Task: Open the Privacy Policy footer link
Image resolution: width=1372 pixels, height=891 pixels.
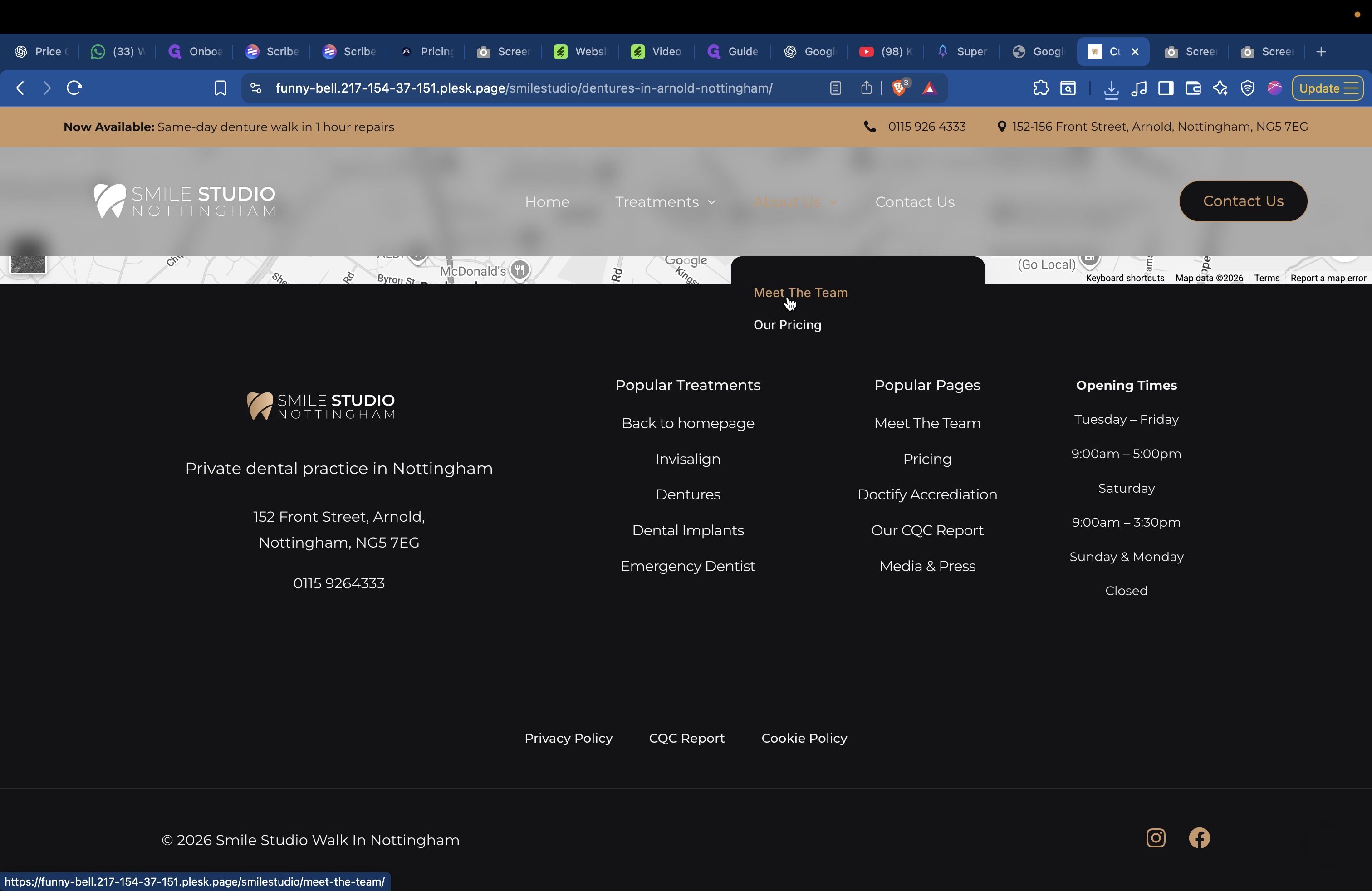Action: (568, 738)
